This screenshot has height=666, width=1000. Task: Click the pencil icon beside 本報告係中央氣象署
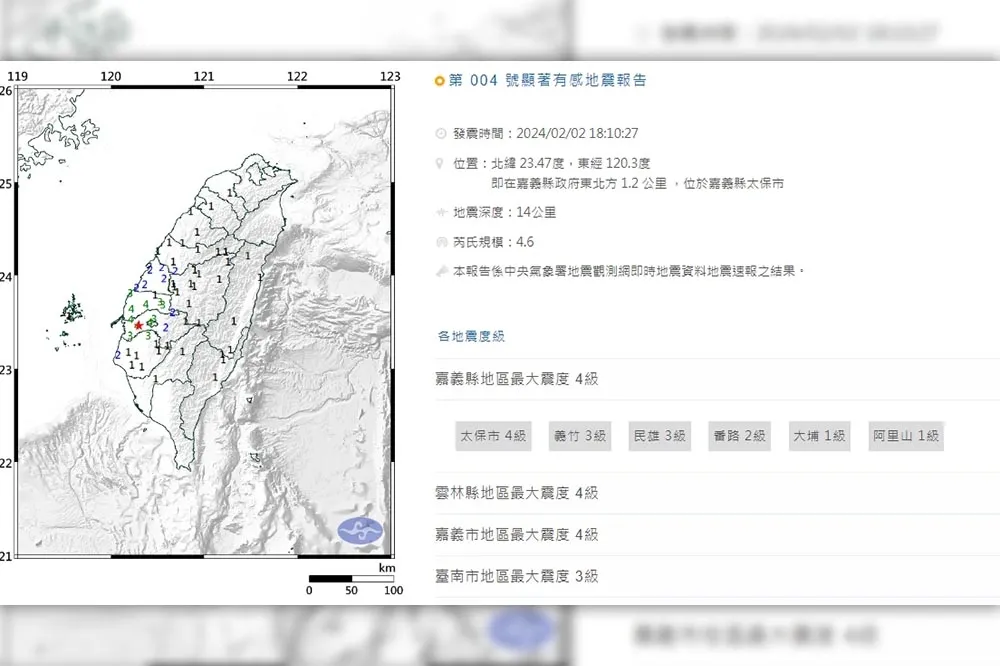click(x=441, y=271)
